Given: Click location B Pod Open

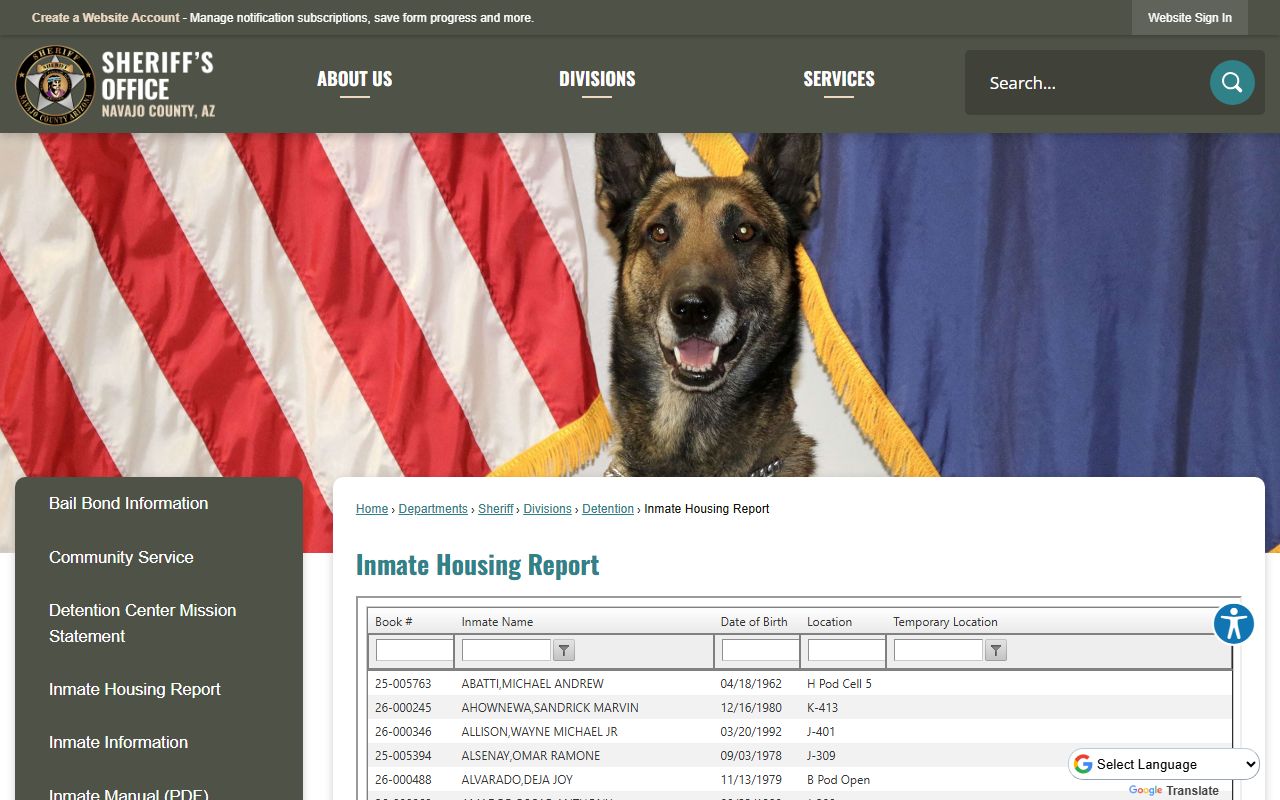Looking at the screenshot, I should point(838,780).
